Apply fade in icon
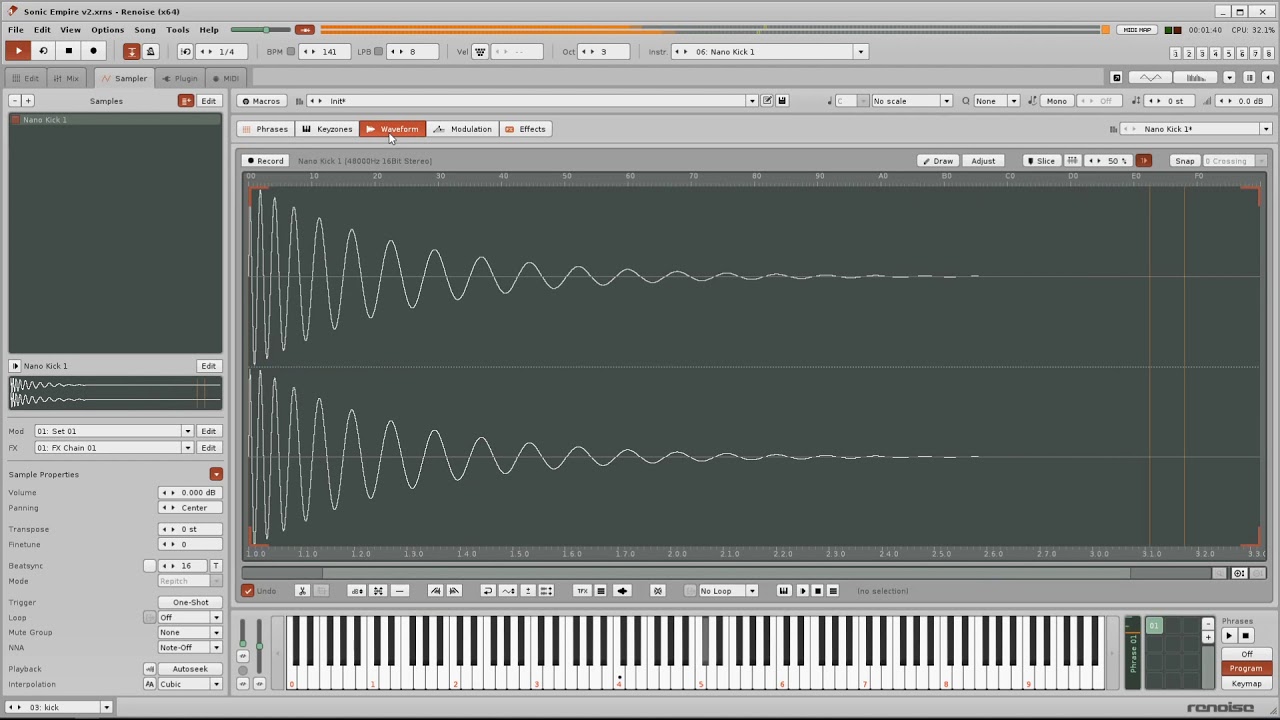The width and height of the screenshot is (1280, 720). tap(435, 591)
